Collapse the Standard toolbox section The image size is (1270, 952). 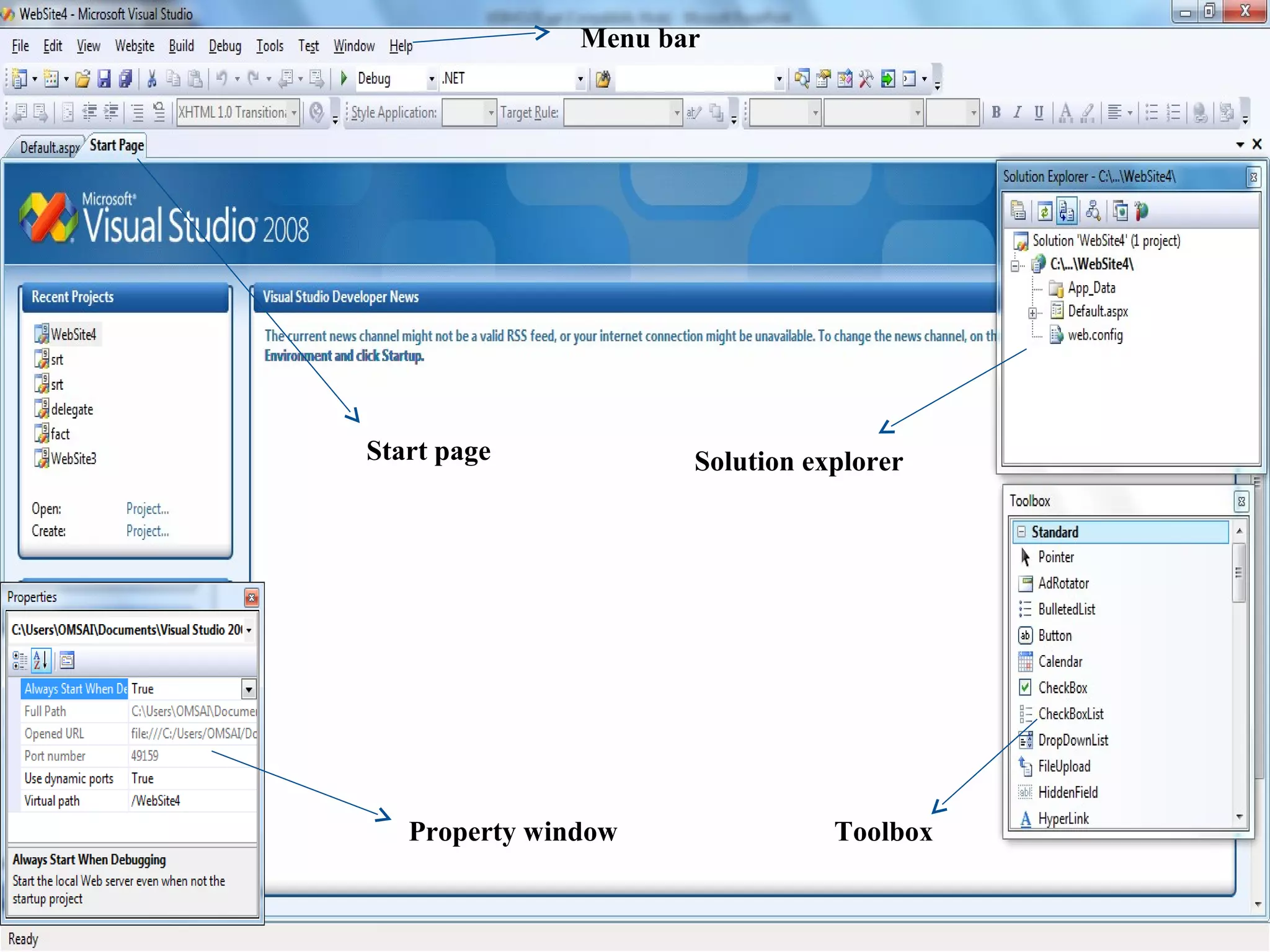1021,532
